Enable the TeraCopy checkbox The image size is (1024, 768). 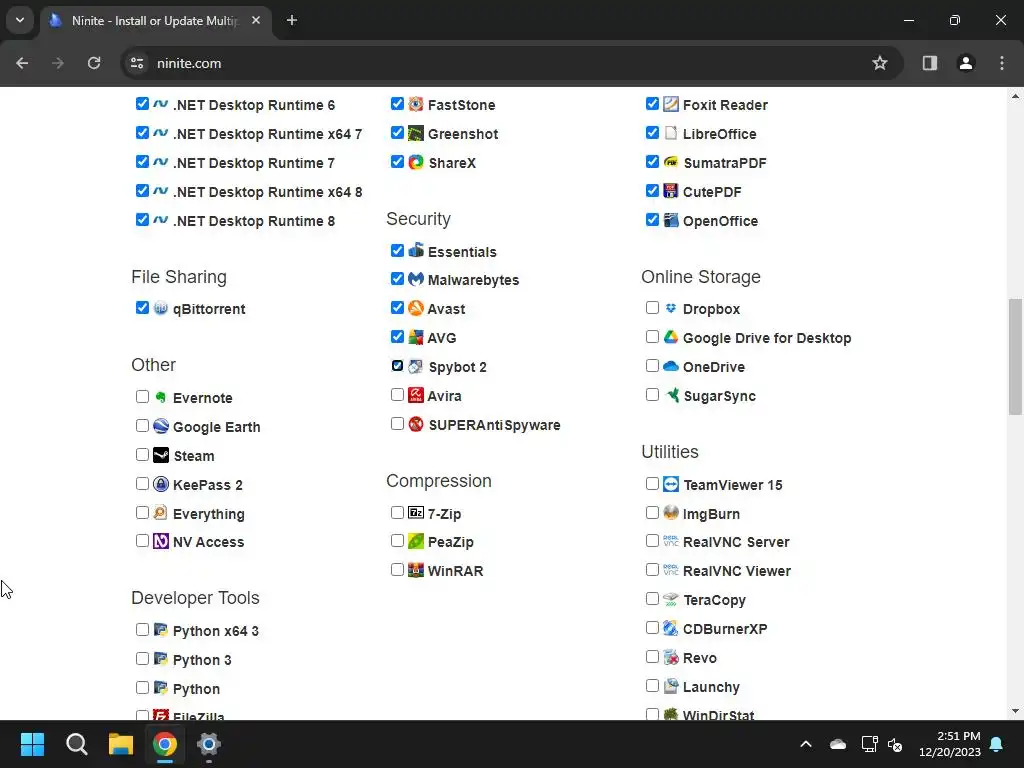[652, 599]
